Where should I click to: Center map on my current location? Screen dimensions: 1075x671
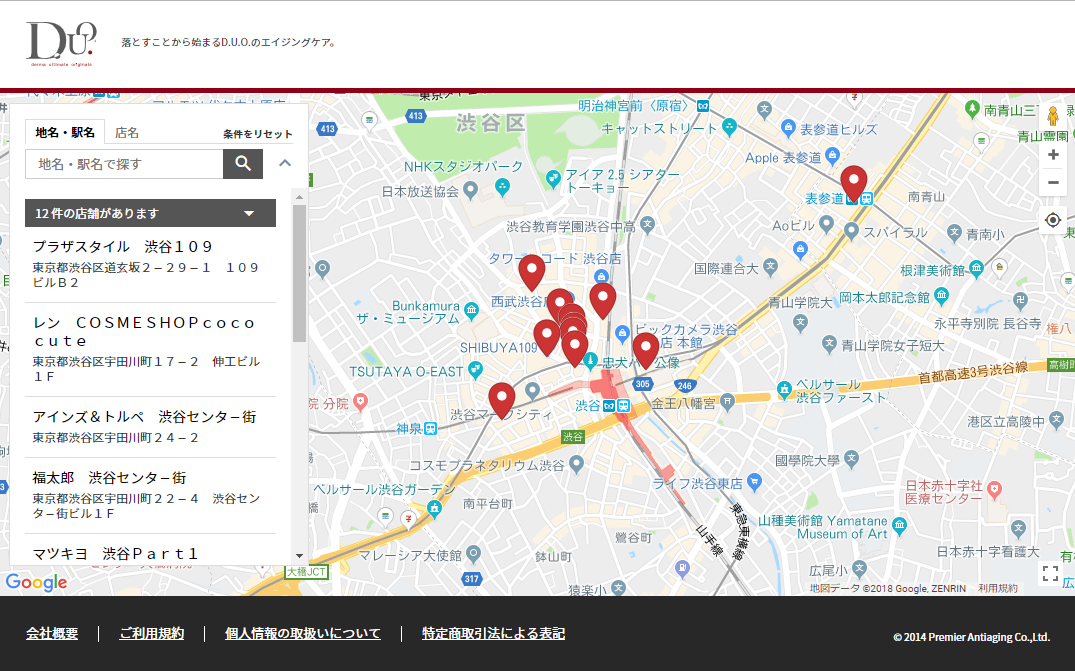(1052, 220)
